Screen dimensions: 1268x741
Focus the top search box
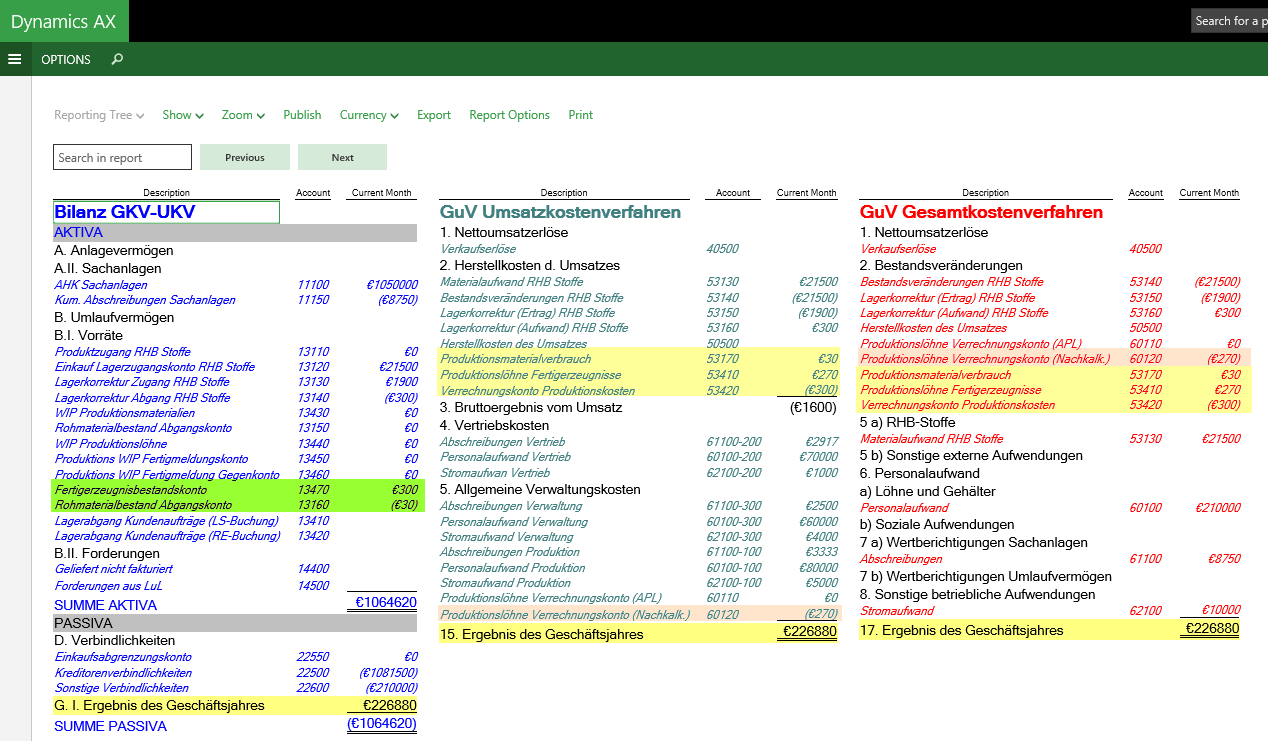pos(1229,21)
